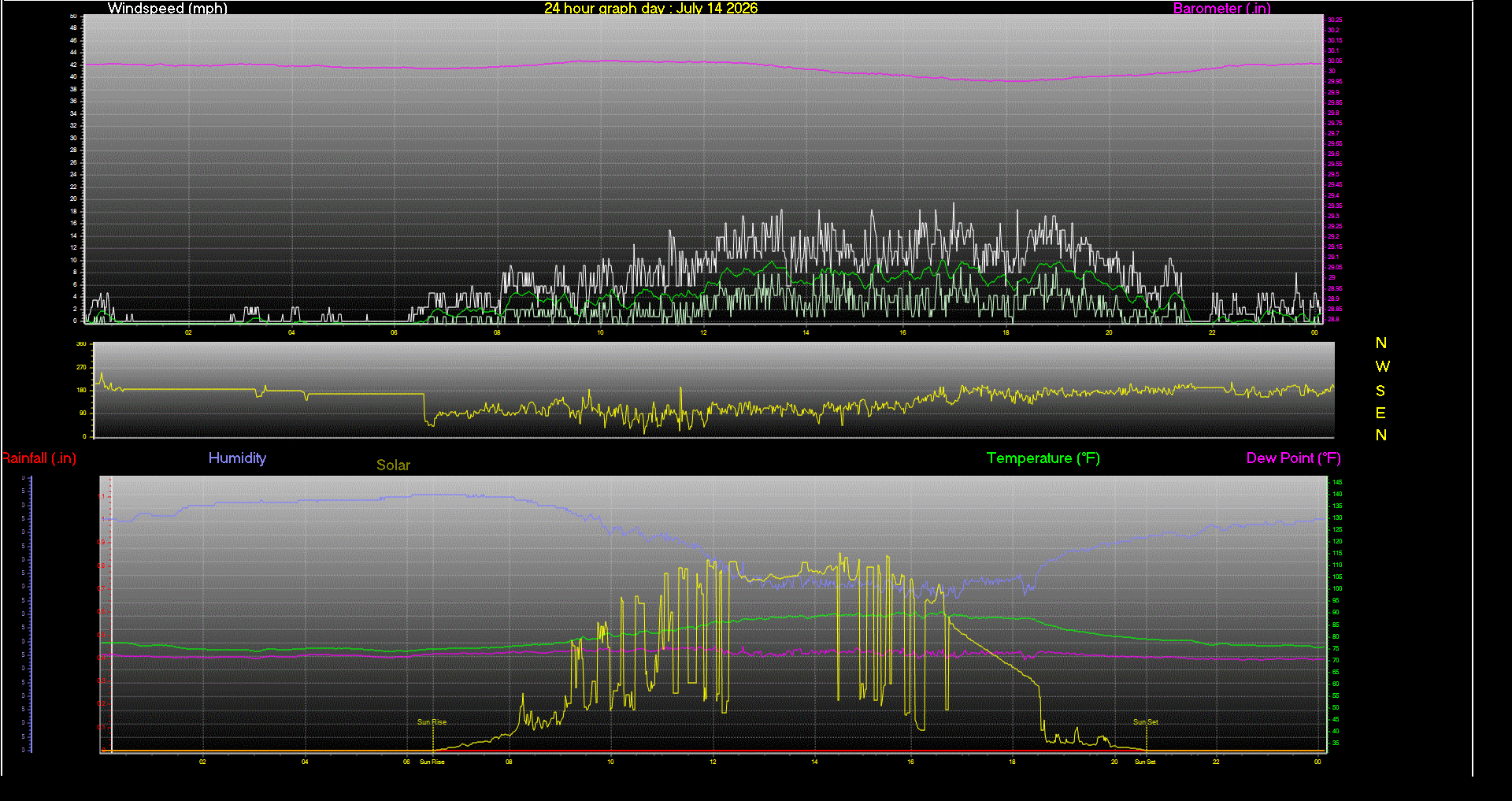Click the "14" hour tick on the lower temperature graph
Screen dimensions: 1512x801
[x=814, y=762]
